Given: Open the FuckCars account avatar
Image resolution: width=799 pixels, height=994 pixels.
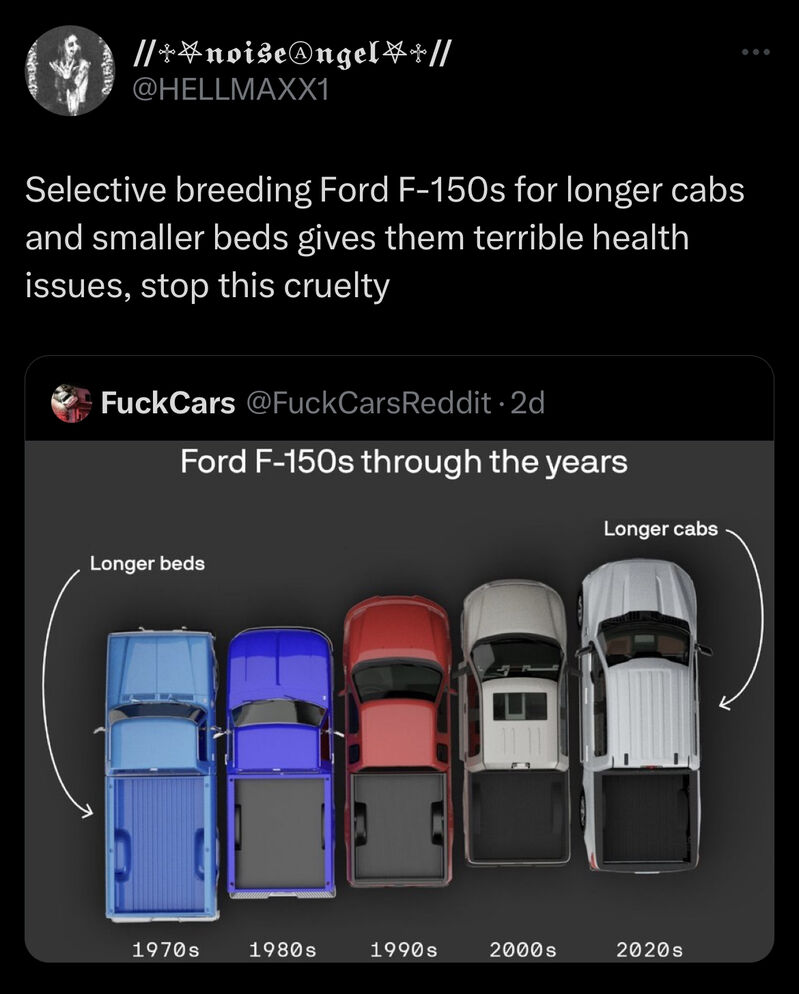Looking at the screenshot, I should [x=71, y=403].
